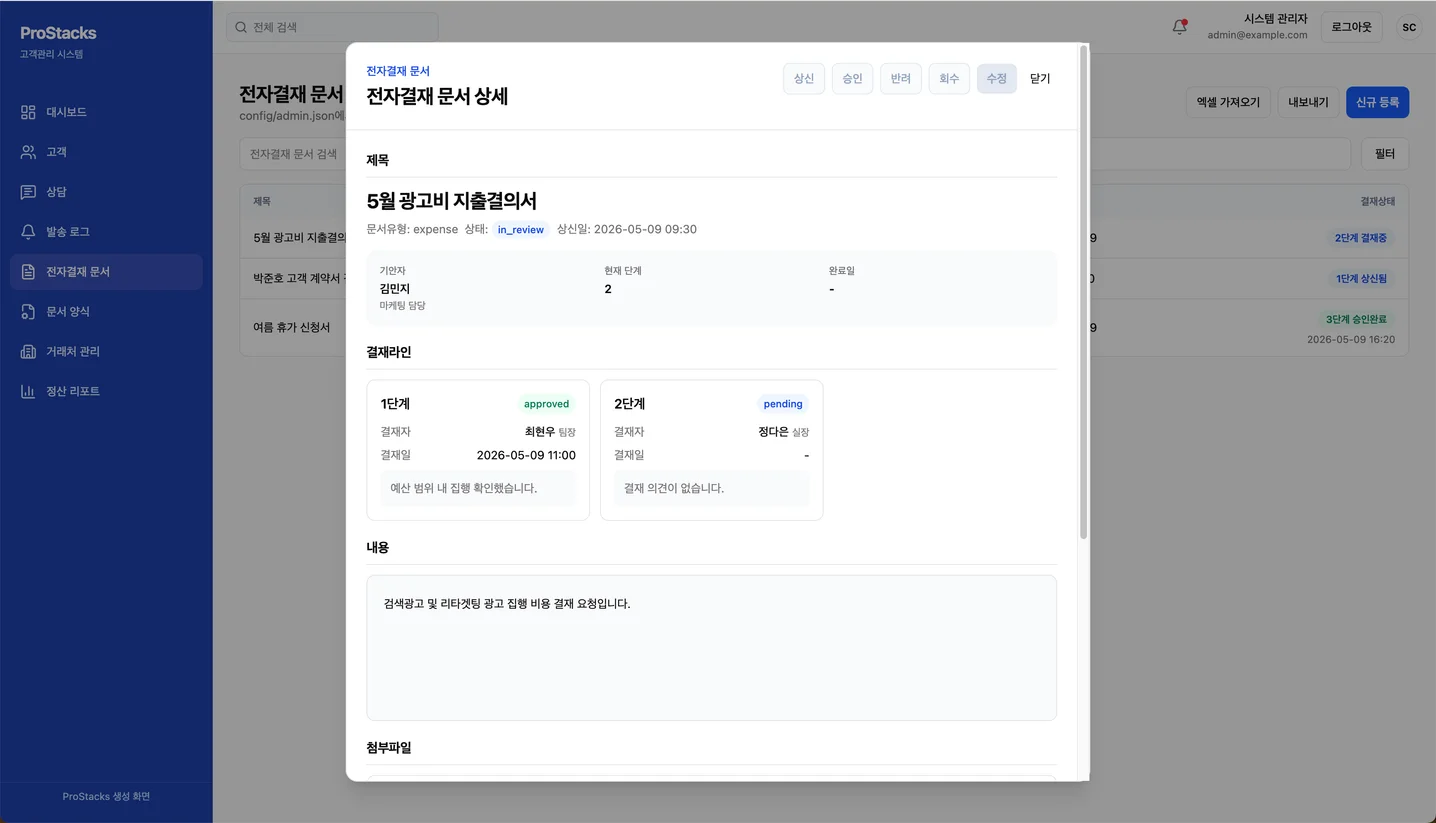
Task: Click the 로그아웃 button
Action: pos(1351,27)
